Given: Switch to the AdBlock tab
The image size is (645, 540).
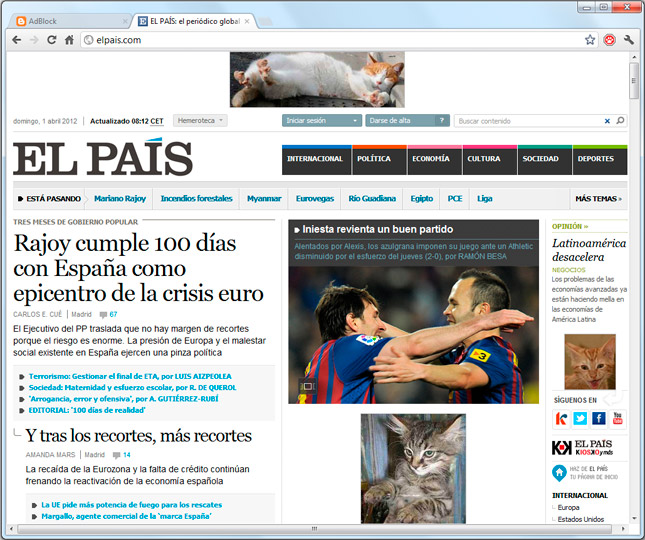Looking at the screenshot, I should [70, 21].
